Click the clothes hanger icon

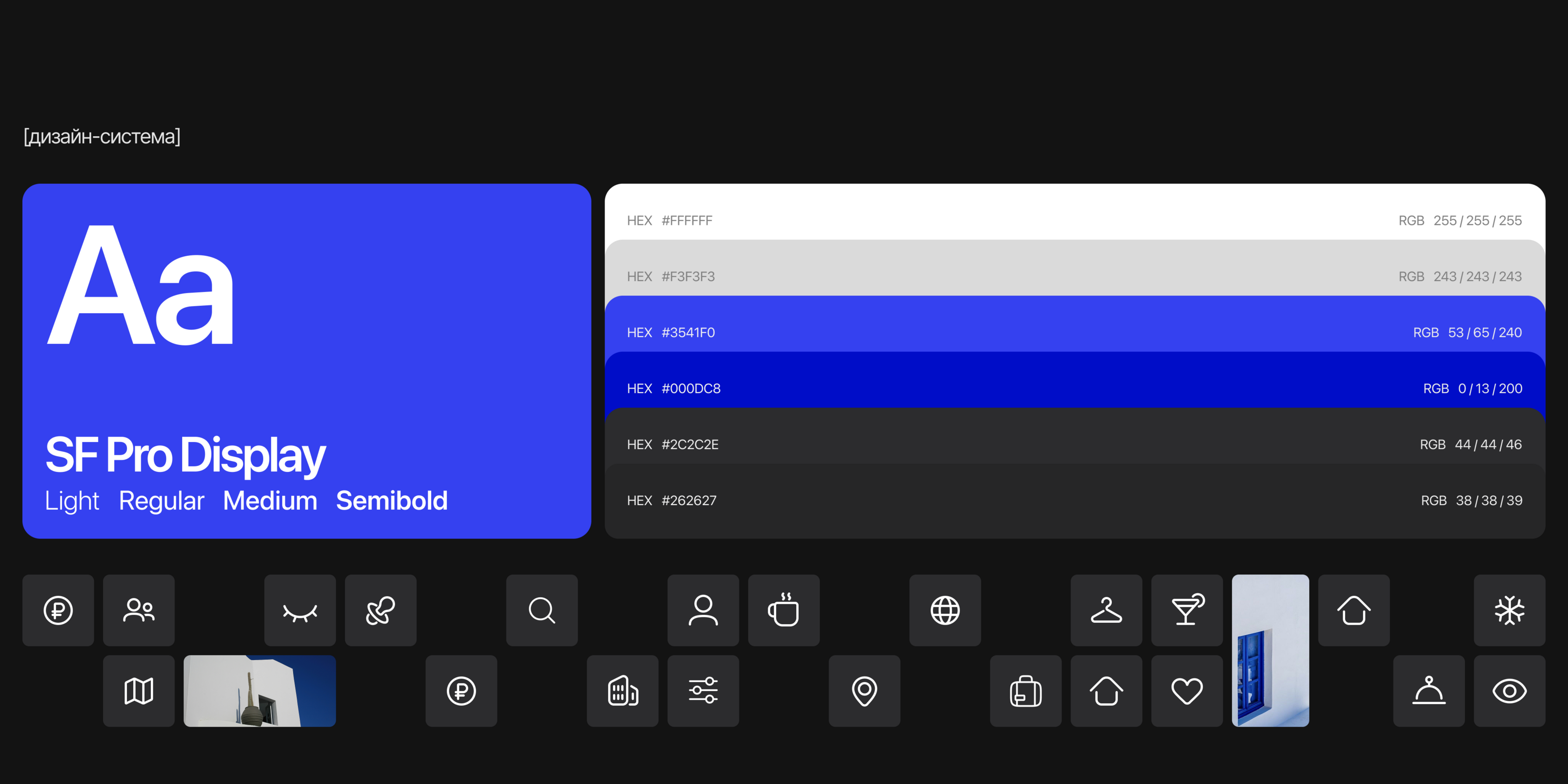tap(1106, 610)
